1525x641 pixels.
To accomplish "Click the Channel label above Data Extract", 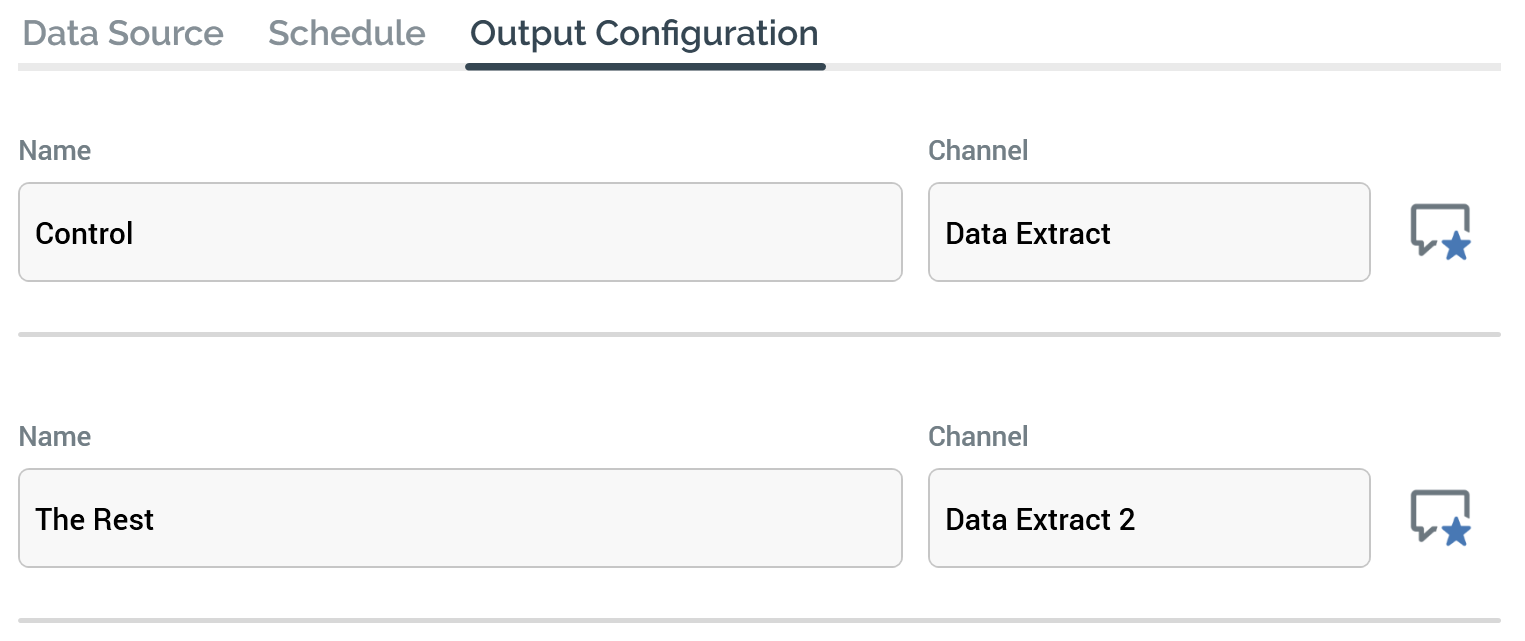I will click(x=978, y=151).
